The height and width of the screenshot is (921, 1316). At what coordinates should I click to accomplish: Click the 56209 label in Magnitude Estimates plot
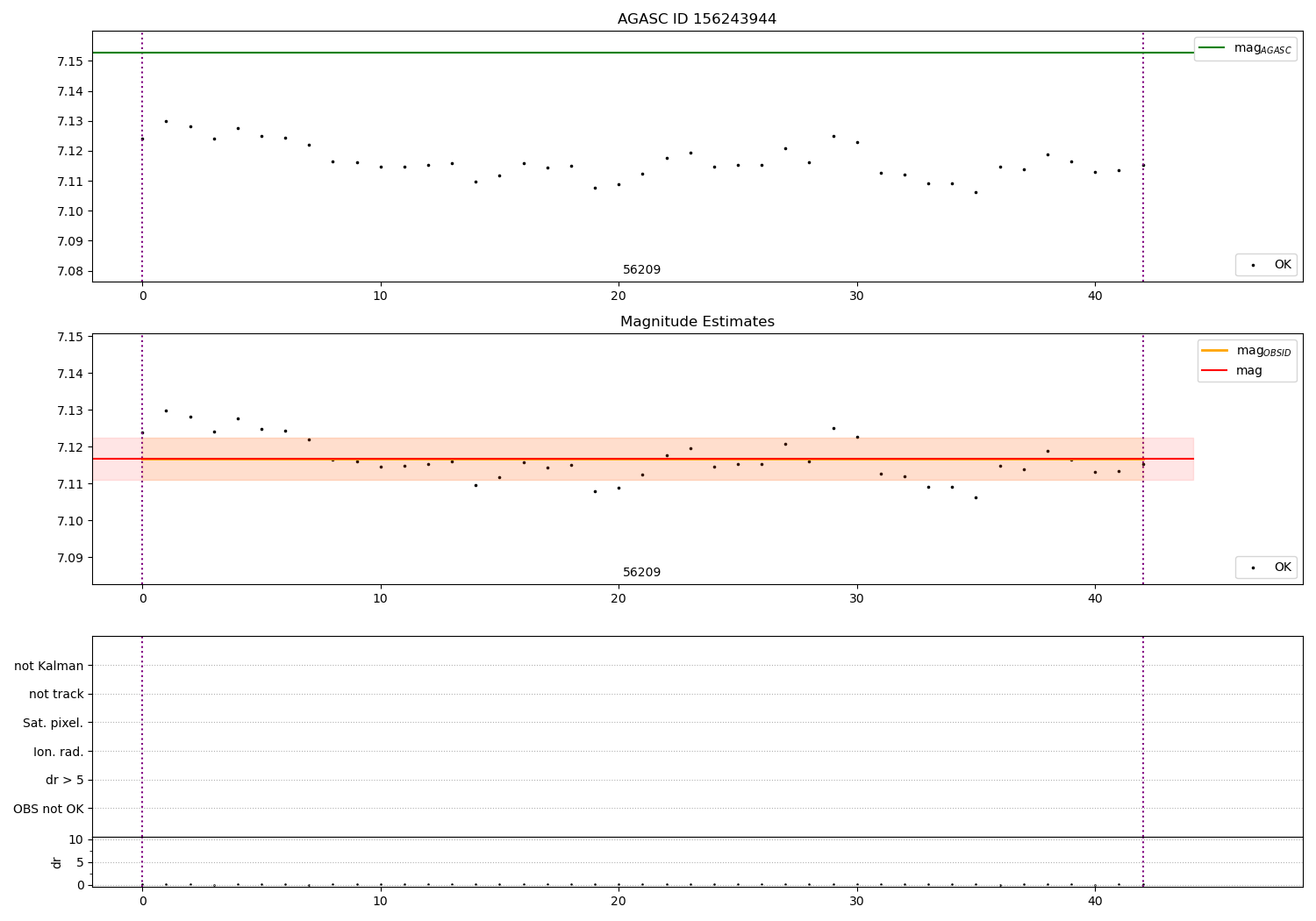pyautogui.click(x=641, y=573)
